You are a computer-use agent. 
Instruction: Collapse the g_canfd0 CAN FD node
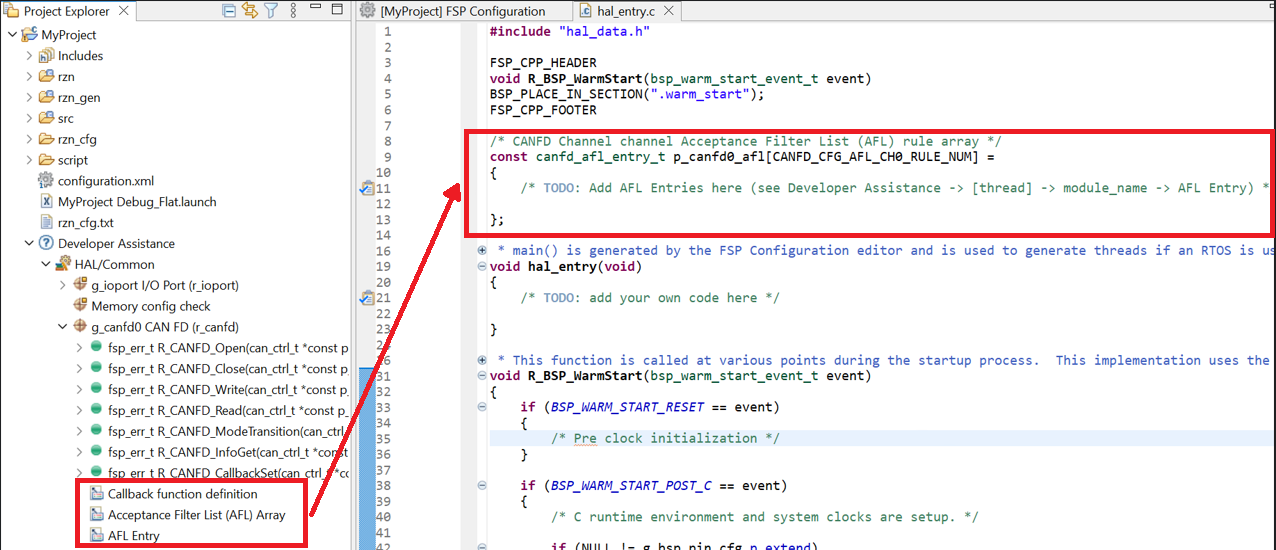click(x=63, y=327)
